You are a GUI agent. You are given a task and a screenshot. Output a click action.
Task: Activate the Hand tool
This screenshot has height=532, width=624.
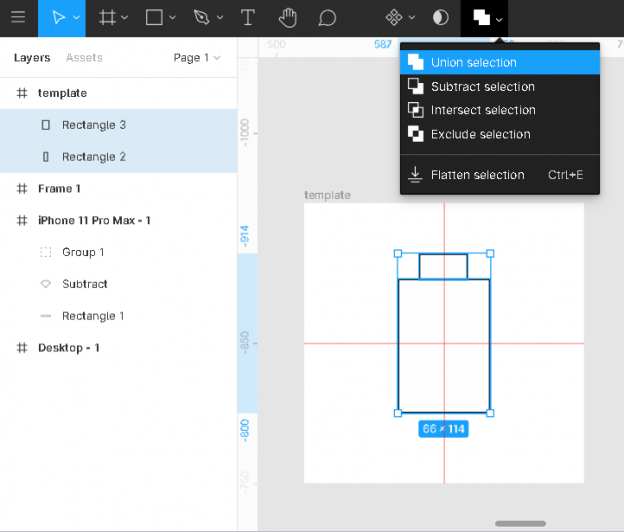(x=288, y=18)
